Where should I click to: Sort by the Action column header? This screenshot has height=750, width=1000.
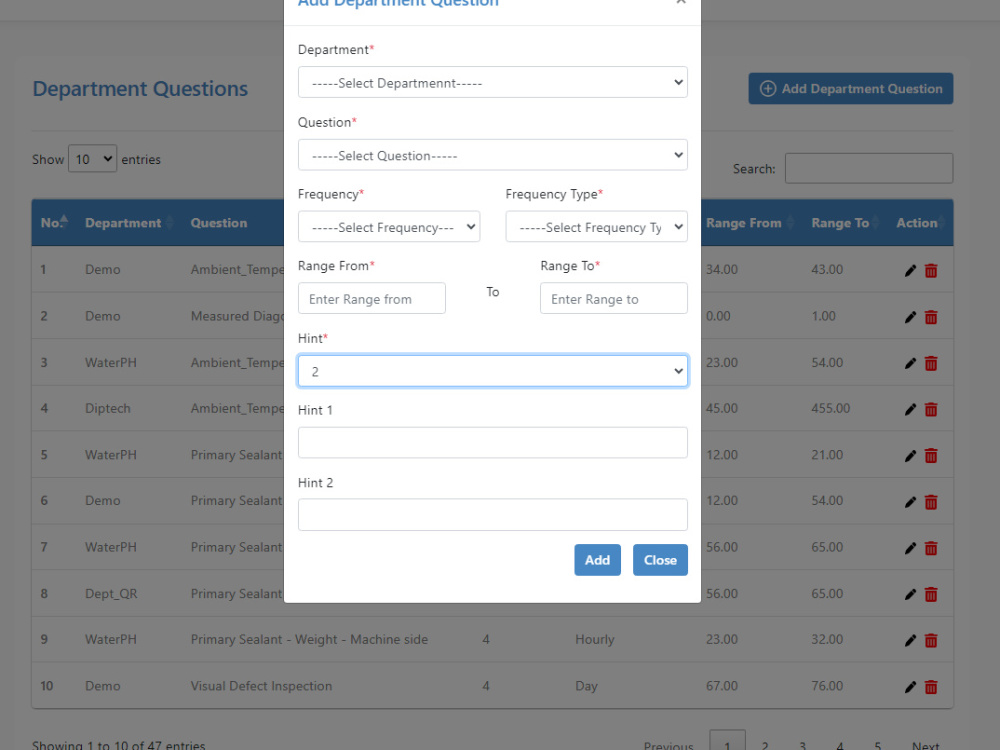point(921,223)
